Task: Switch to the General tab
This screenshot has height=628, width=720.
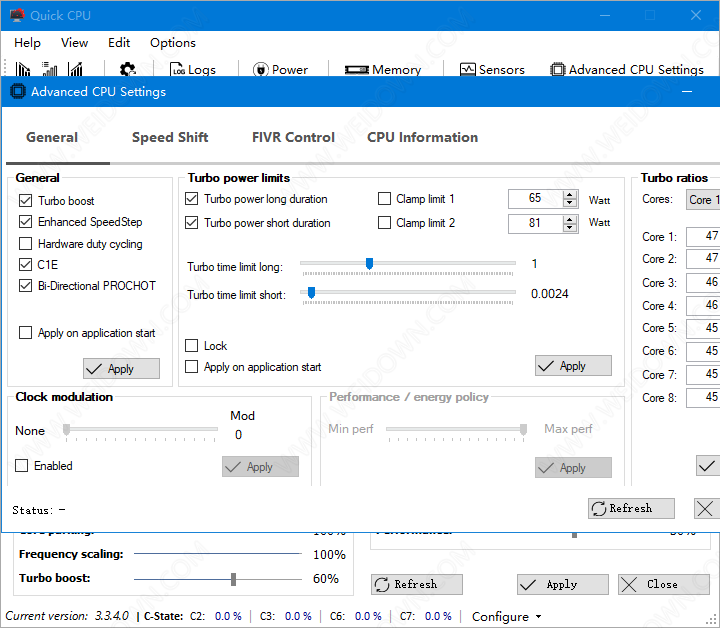Action: tap(52, 137)
